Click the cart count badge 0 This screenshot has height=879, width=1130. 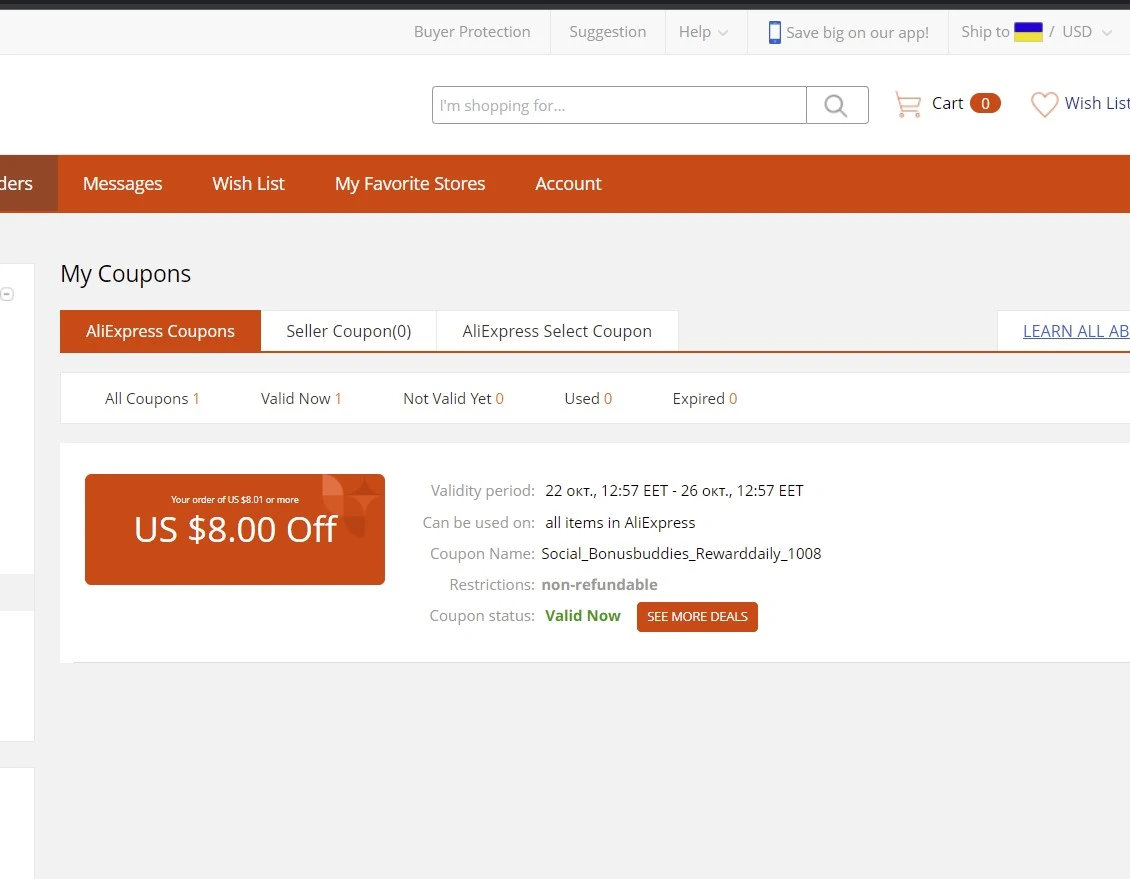pyautogui.click(x=985, y=104)
